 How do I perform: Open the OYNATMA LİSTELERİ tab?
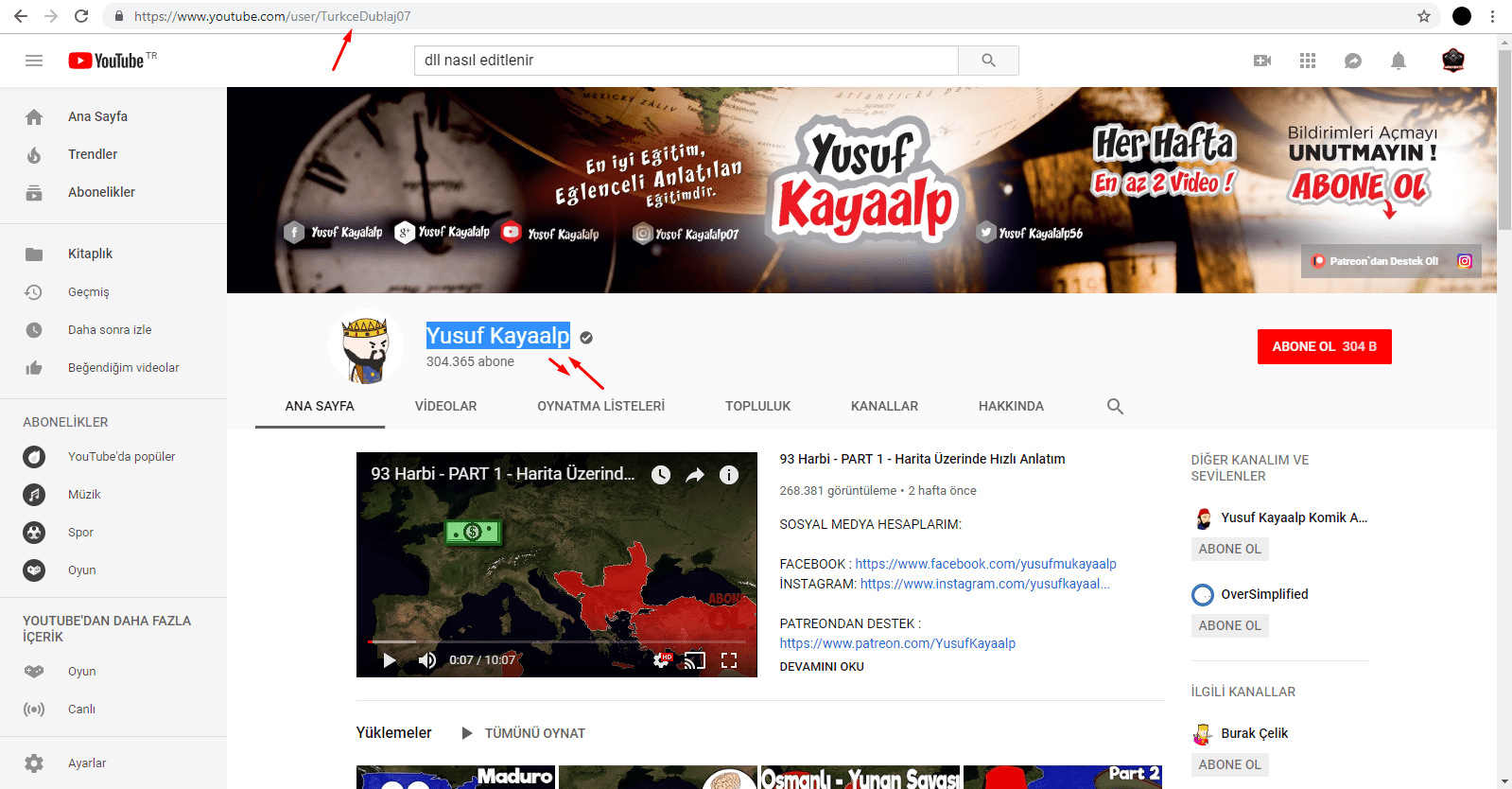[x=601, y=406]
